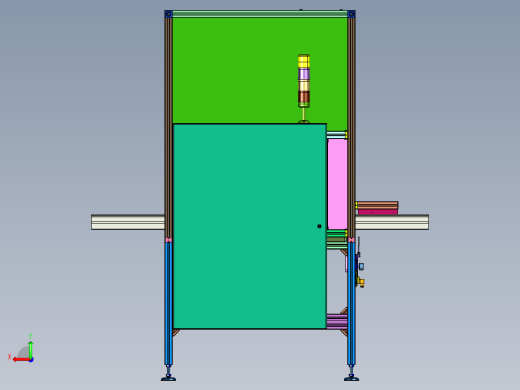Select the yellow segment of signal tower light
This screenshot has height=390, width=520.
point(304,62)
